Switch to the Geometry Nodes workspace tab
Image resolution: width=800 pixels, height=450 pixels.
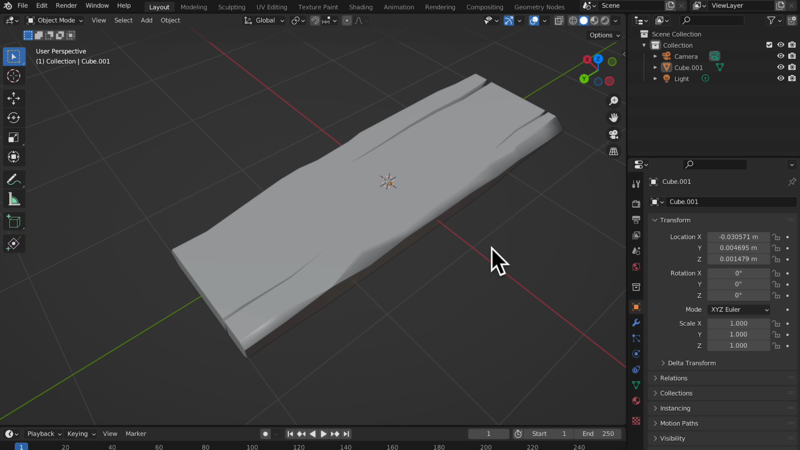[539, 7]
